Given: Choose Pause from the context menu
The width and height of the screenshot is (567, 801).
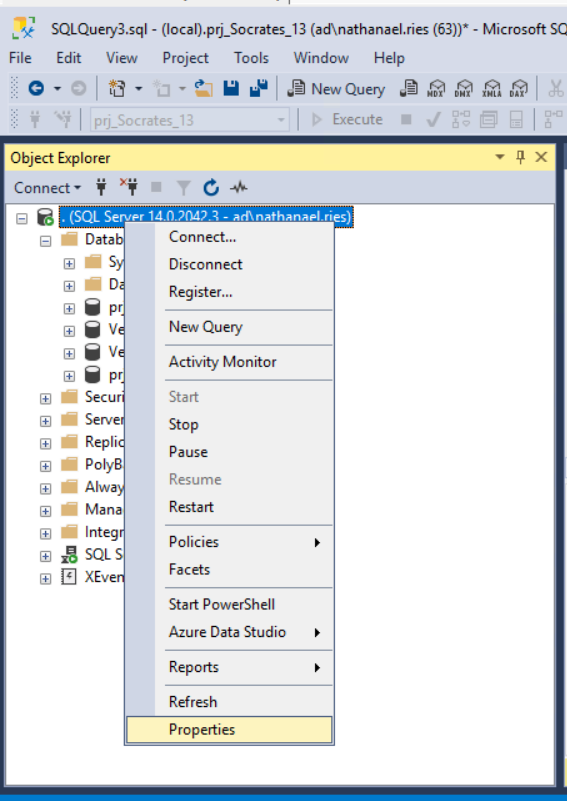Looking at the screenshot, I should pos(229,452).
